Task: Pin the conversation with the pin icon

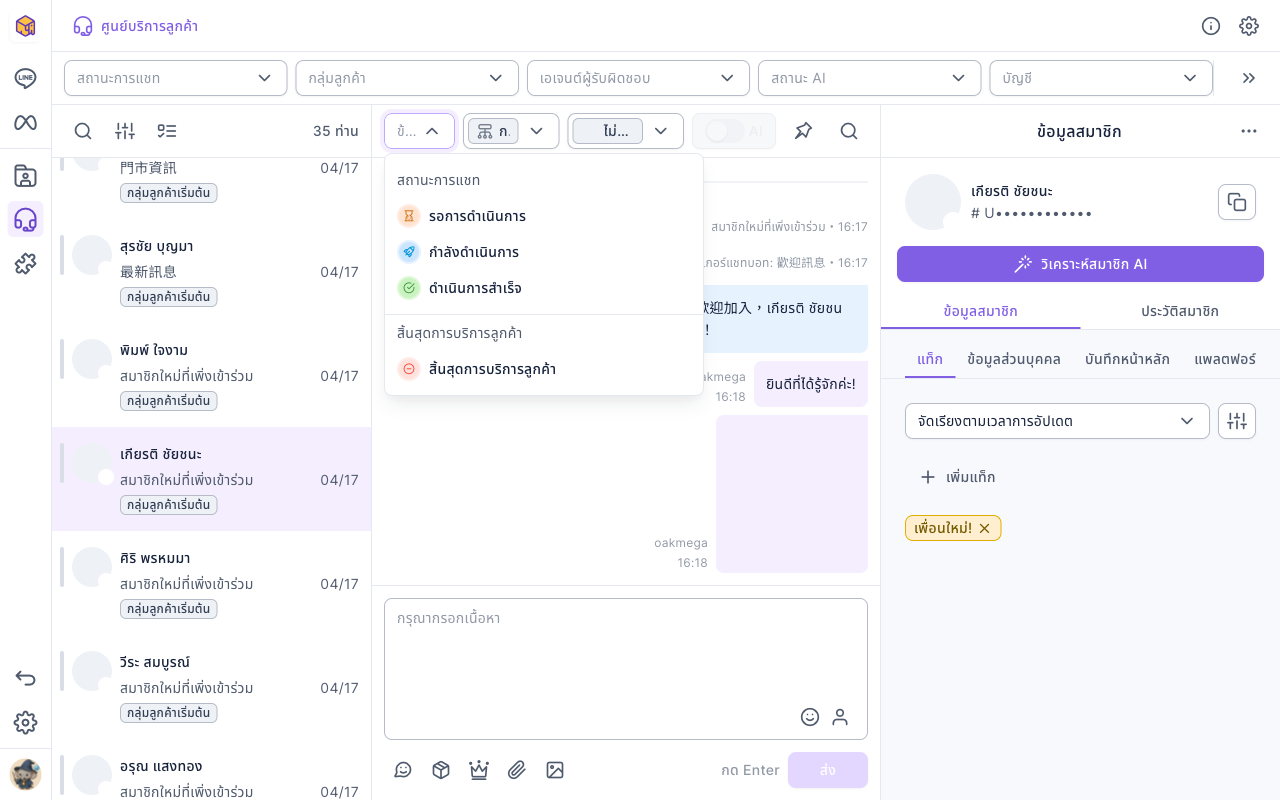Action: tap(803, 131)
